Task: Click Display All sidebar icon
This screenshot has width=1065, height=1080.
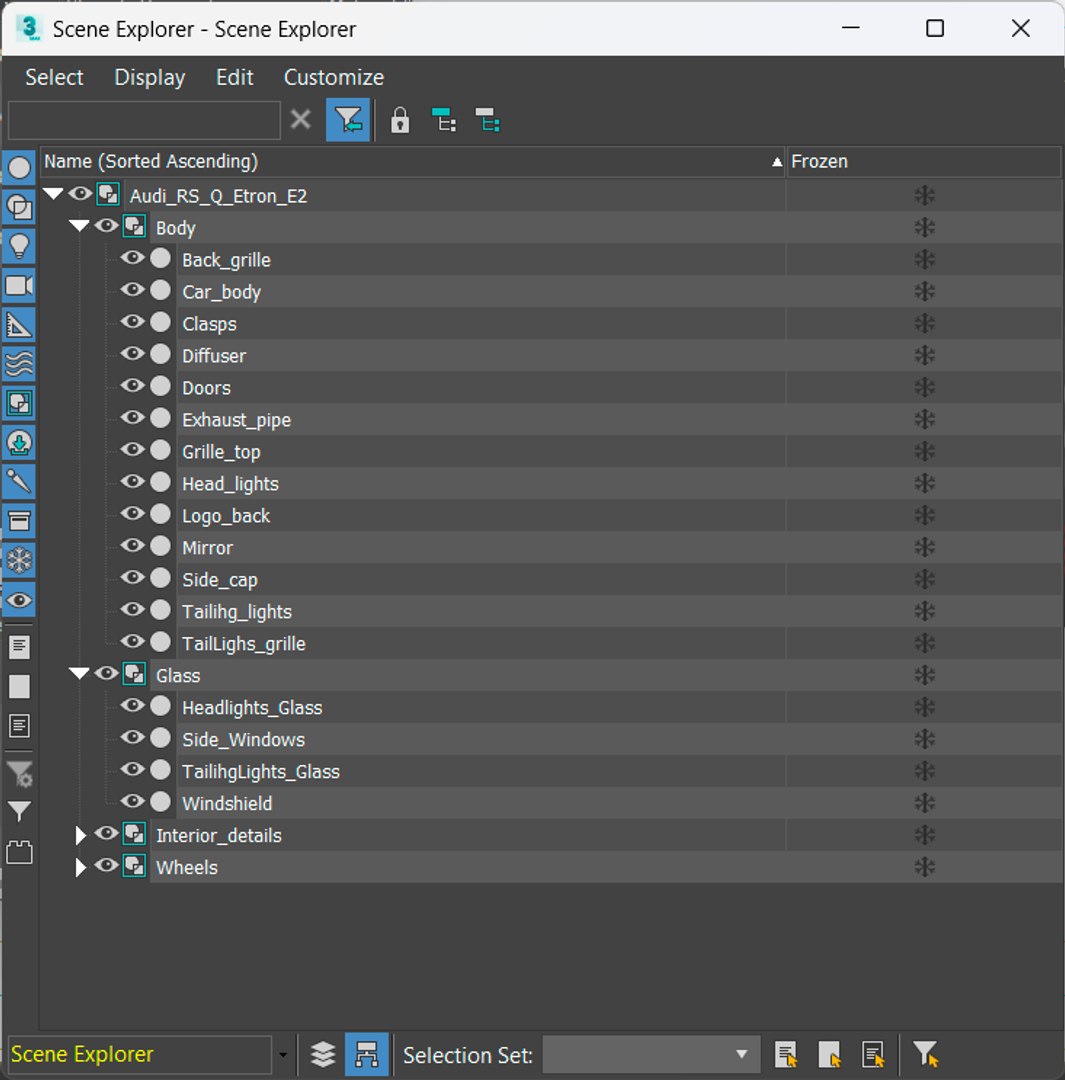Action: coord(19,646)
